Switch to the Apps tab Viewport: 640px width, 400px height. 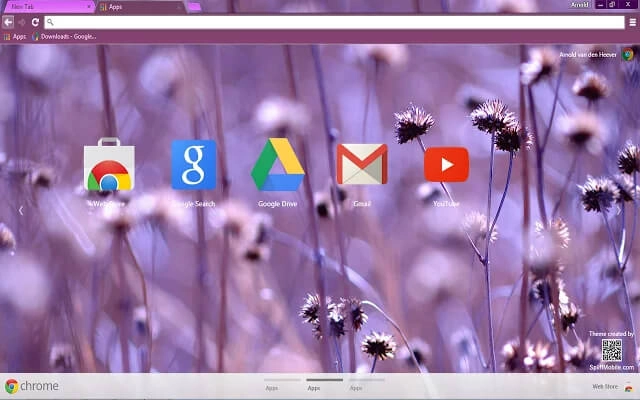[x=141, y=7]
